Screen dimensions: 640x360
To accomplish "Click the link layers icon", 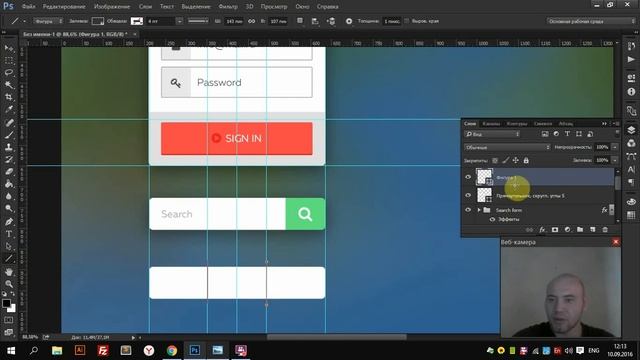I will click(x=529, y=230).
